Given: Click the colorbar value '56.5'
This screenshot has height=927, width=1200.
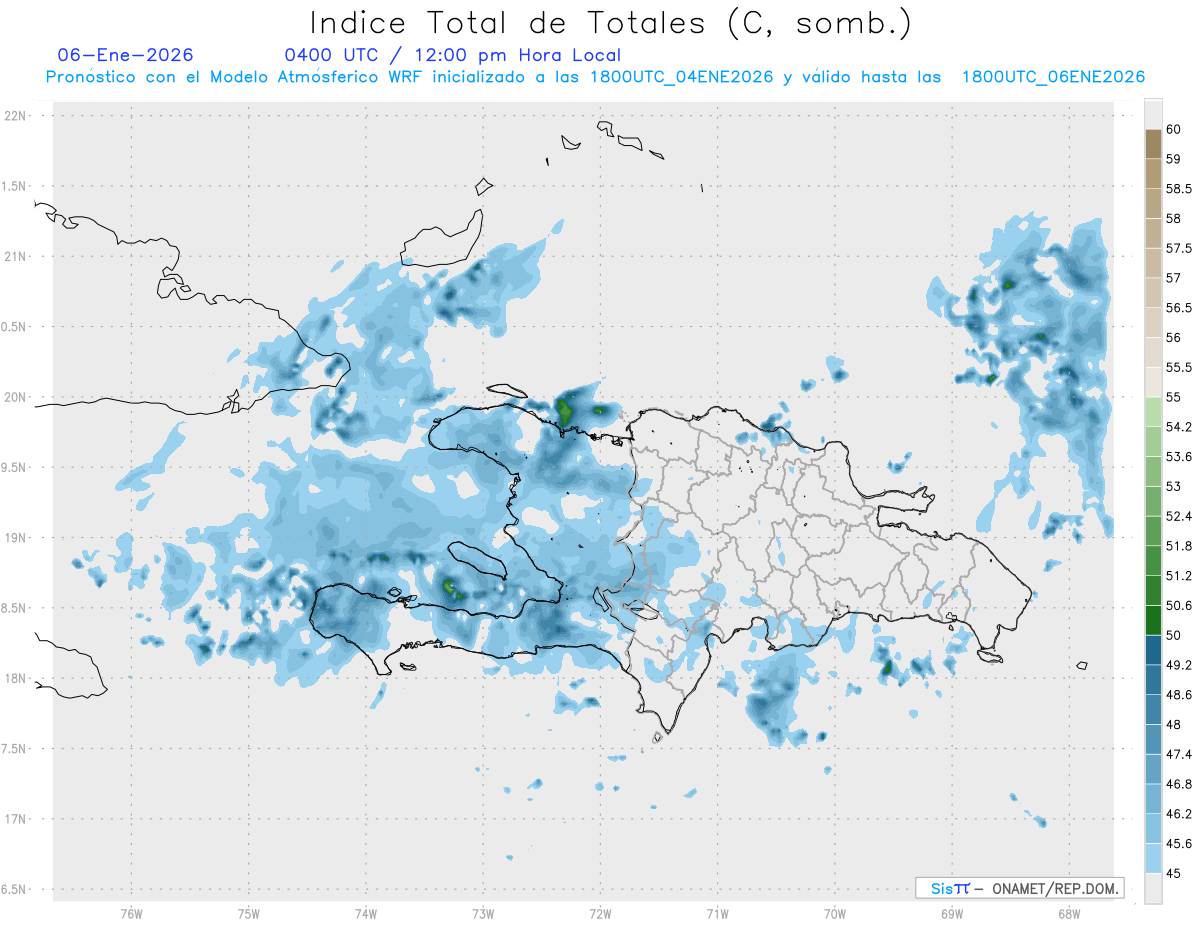Looking at the screenshot, I should tap(1178, 307).
